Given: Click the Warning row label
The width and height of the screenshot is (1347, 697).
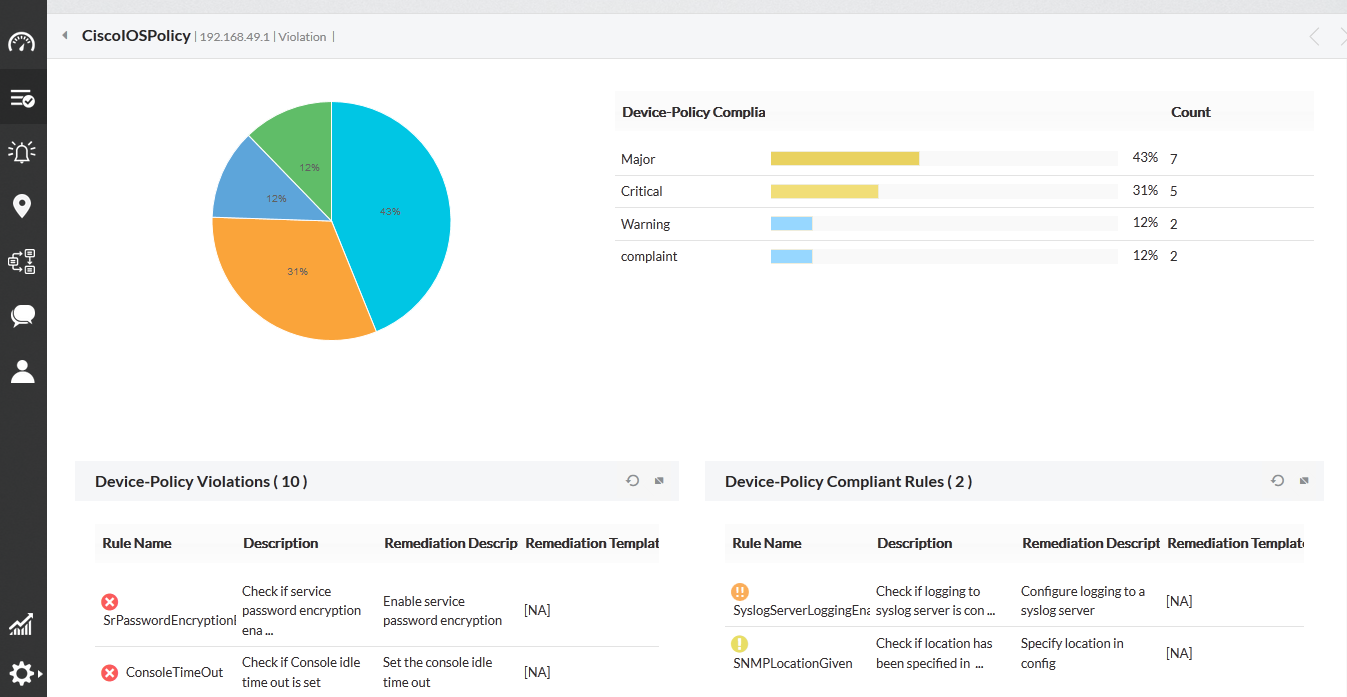Looking at the screenshot, I should (x=646, y=224).
